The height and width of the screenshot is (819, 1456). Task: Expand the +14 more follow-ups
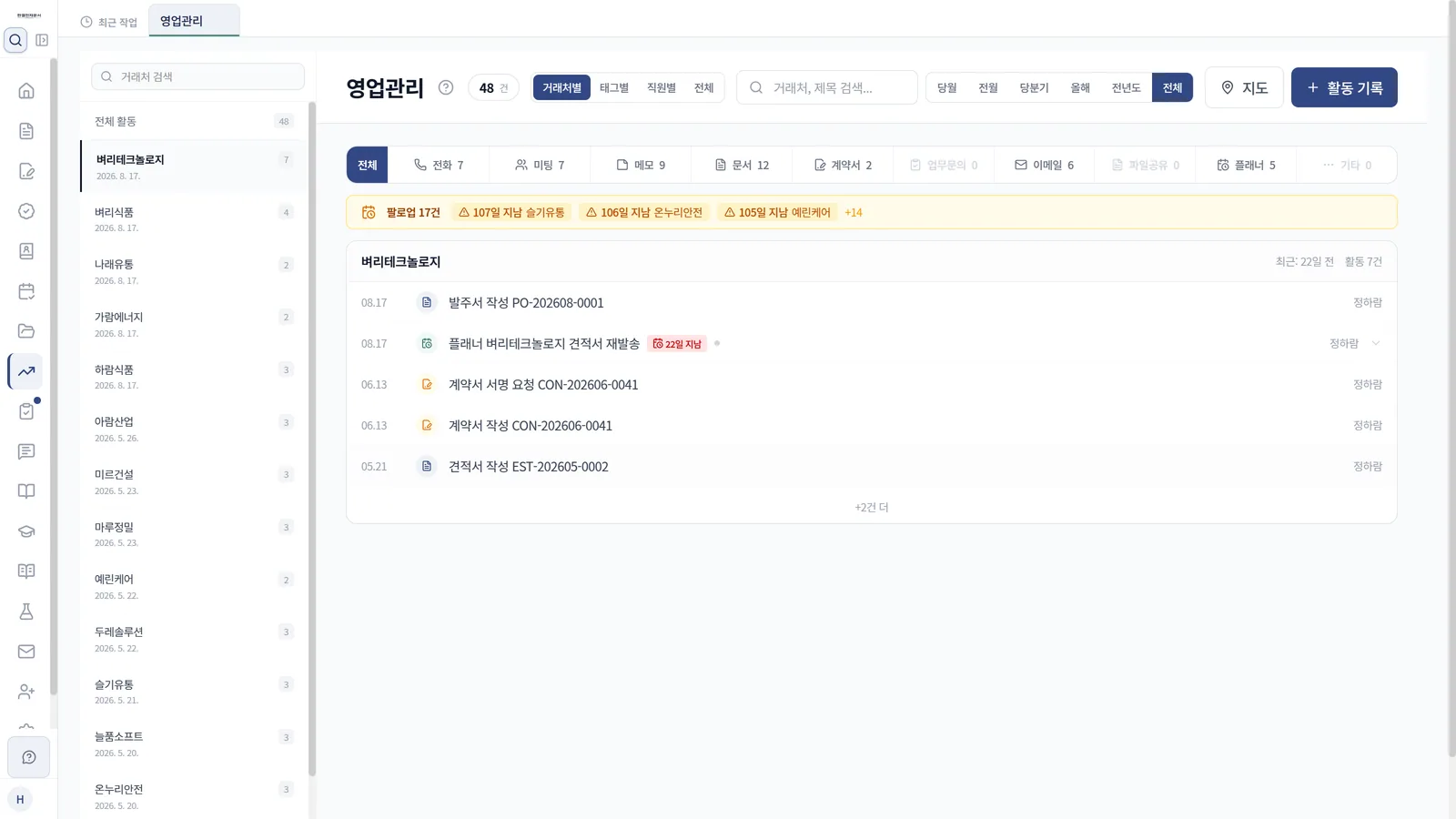[x=854, y=212]
